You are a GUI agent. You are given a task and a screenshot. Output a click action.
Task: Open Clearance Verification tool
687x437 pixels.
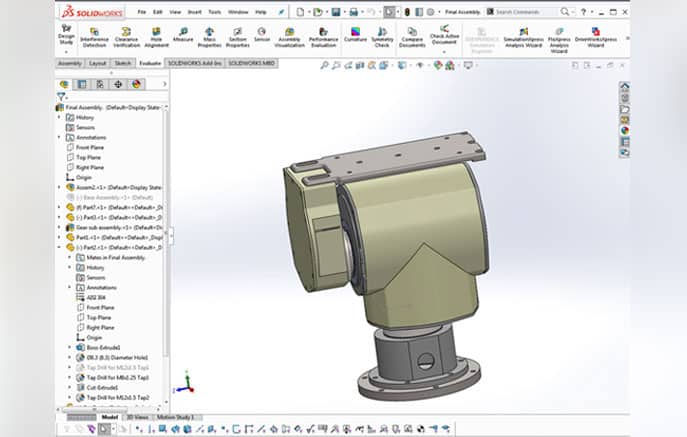pos(126,37)
